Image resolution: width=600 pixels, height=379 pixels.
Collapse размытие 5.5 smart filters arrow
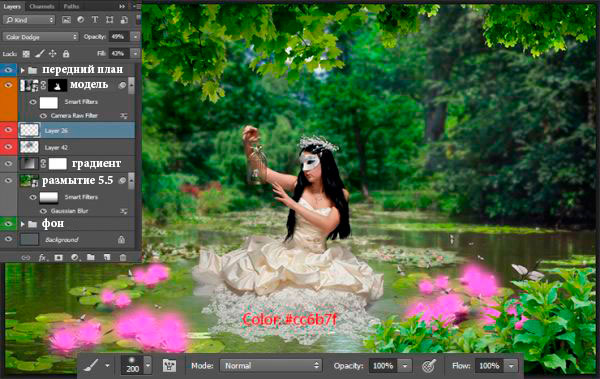131,181
